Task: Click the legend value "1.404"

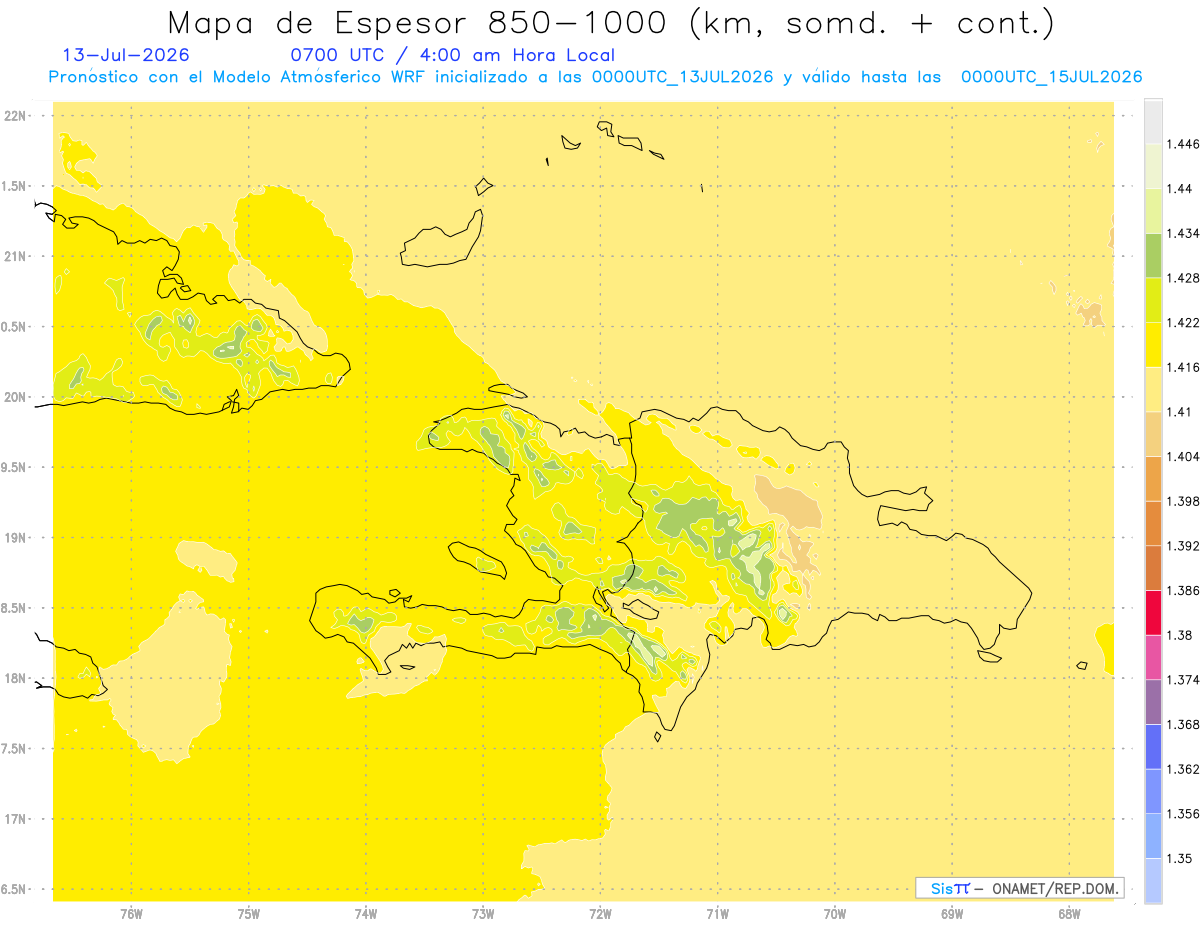Action: pyautogui.click(x=1185, y=457)
